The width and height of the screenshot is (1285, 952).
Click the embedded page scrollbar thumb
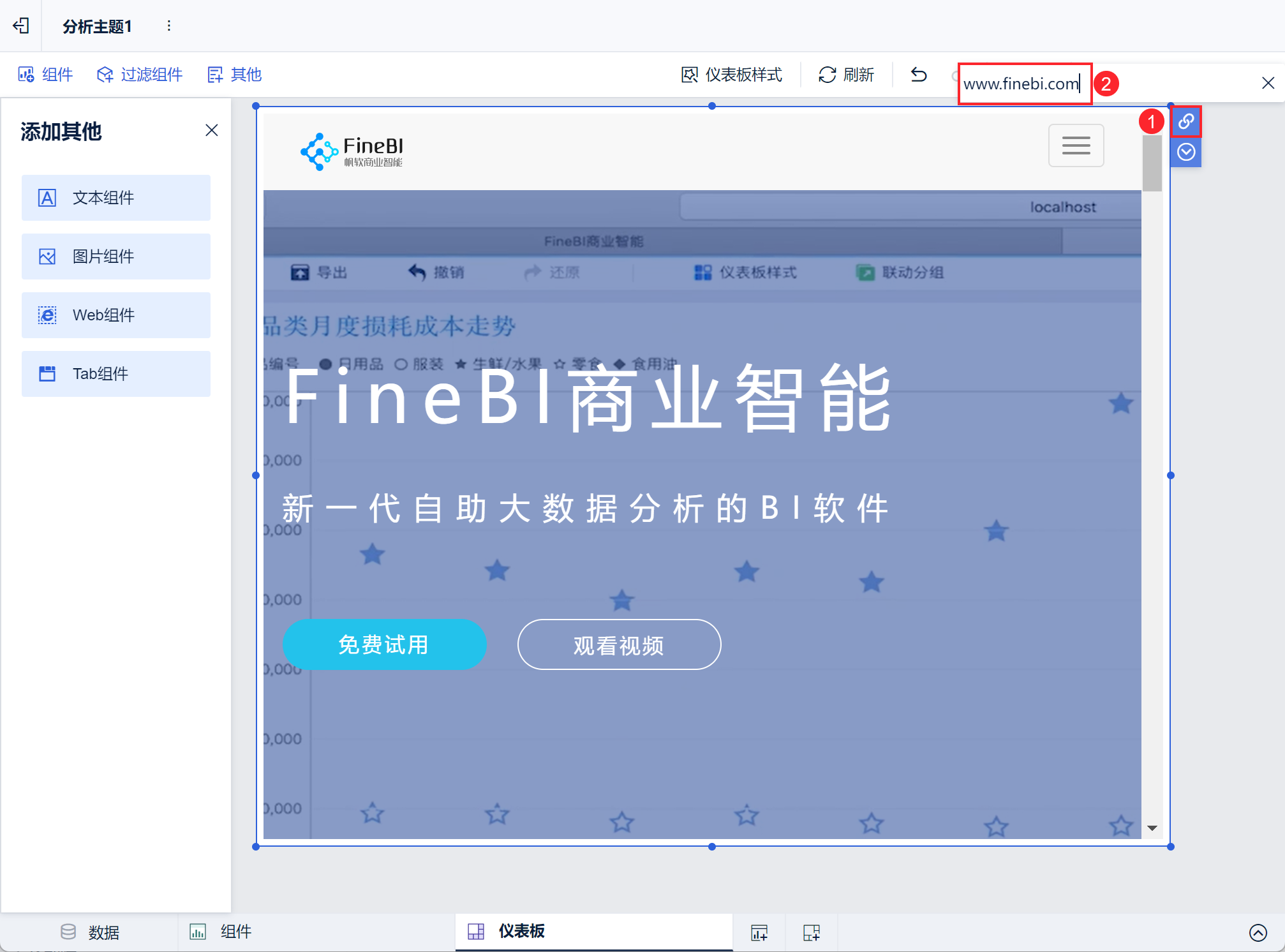click(x=1152, y=163)
